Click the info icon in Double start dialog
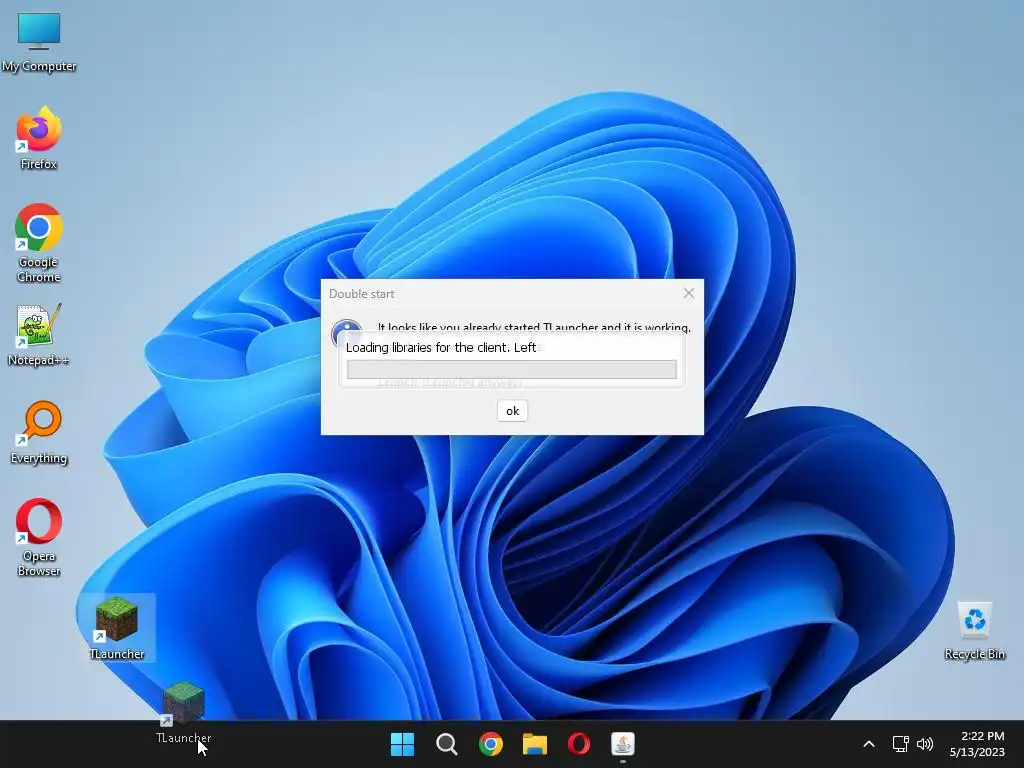The width and height of the screenshot is (1024, 768). point(347,333)
